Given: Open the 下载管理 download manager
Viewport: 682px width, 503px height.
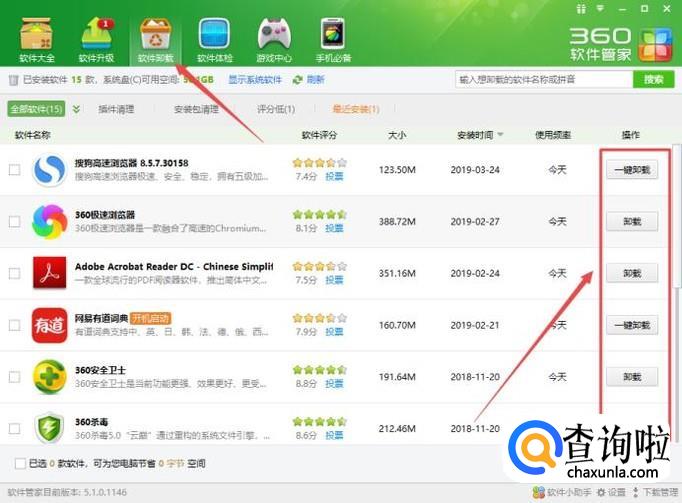Looking at the screenshot, I should click(655, 492).
